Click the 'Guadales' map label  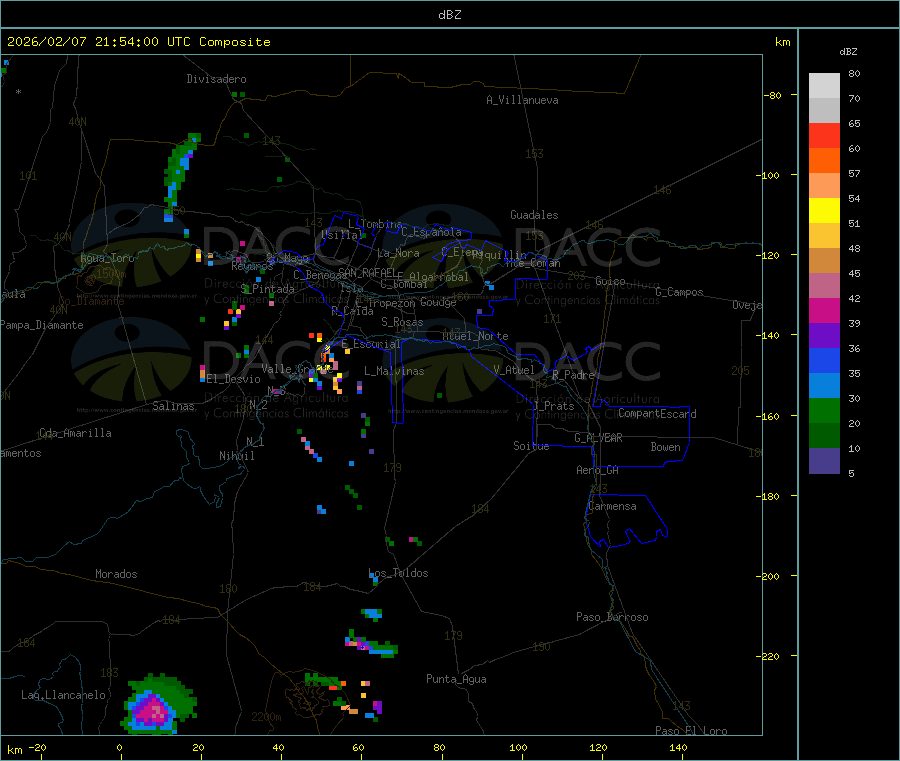coord(534,215)
